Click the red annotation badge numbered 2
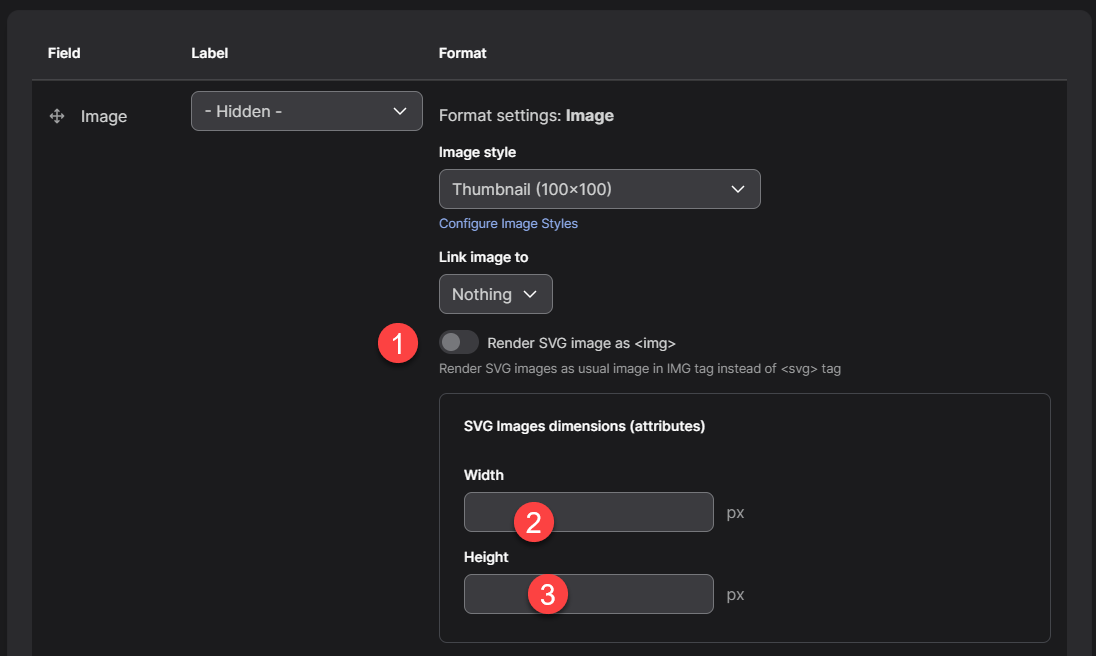 [x=533, y=522]
